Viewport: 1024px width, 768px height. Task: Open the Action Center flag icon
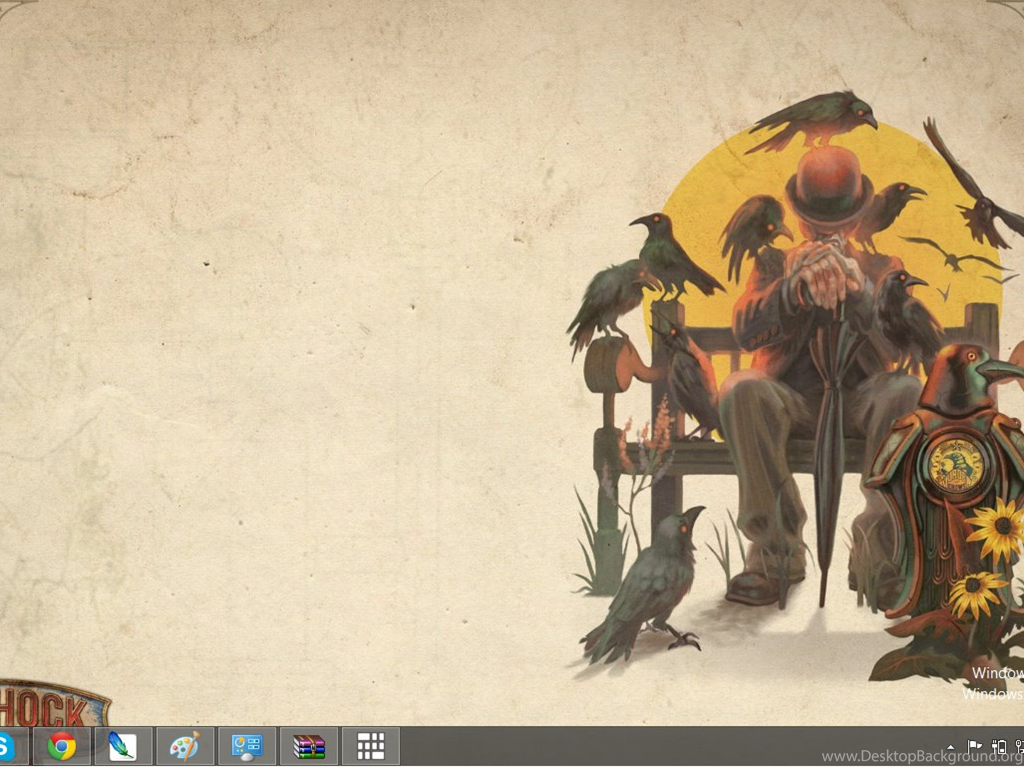[974, 746]
